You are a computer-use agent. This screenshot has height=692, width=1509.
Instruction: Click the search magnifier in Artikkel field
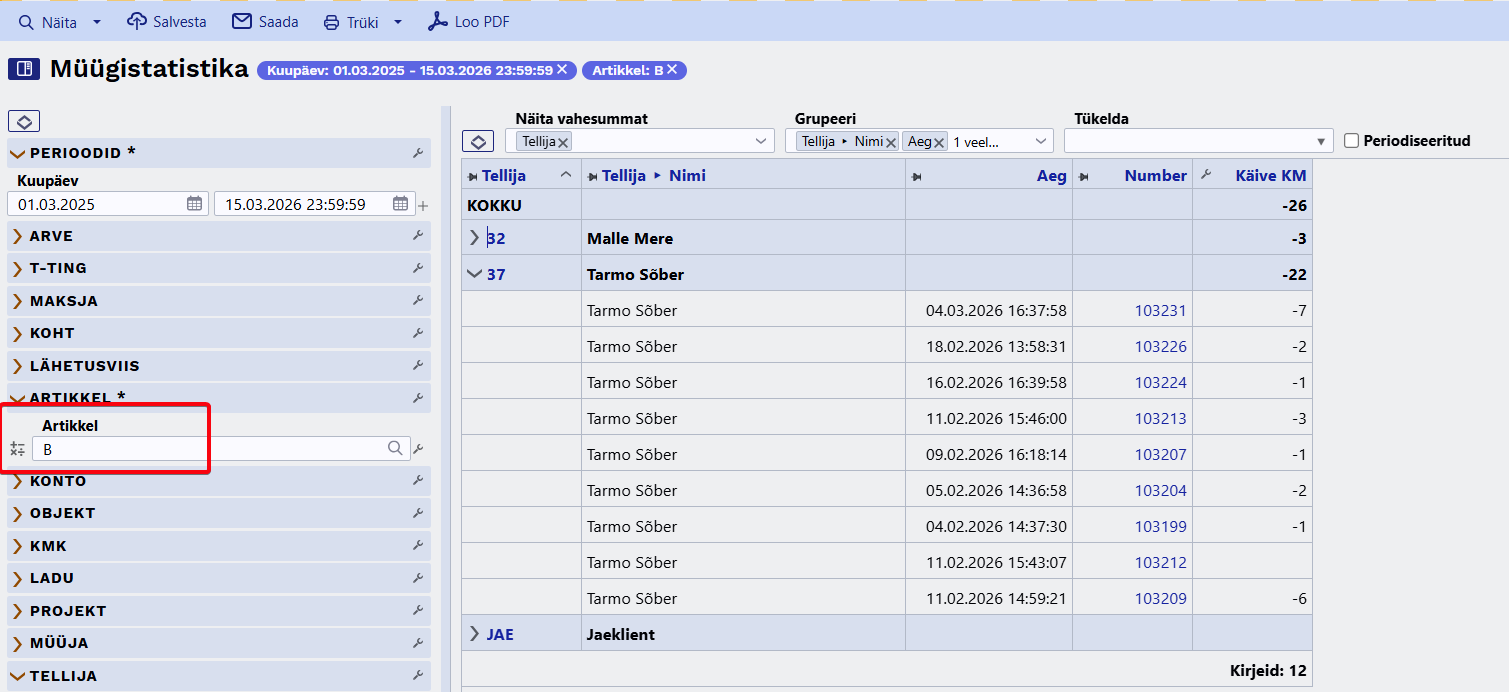tap(396, 449)
